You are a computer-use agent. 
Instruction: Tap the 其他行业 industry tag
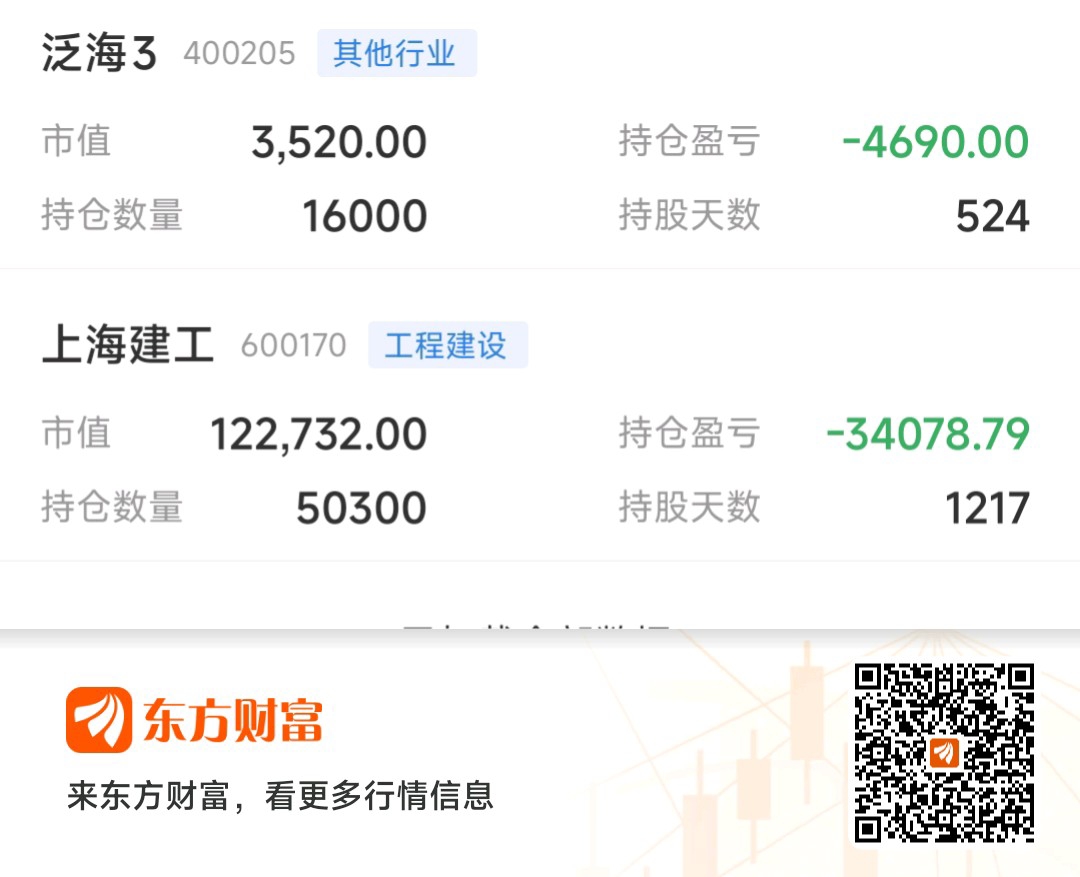(397, 53)
